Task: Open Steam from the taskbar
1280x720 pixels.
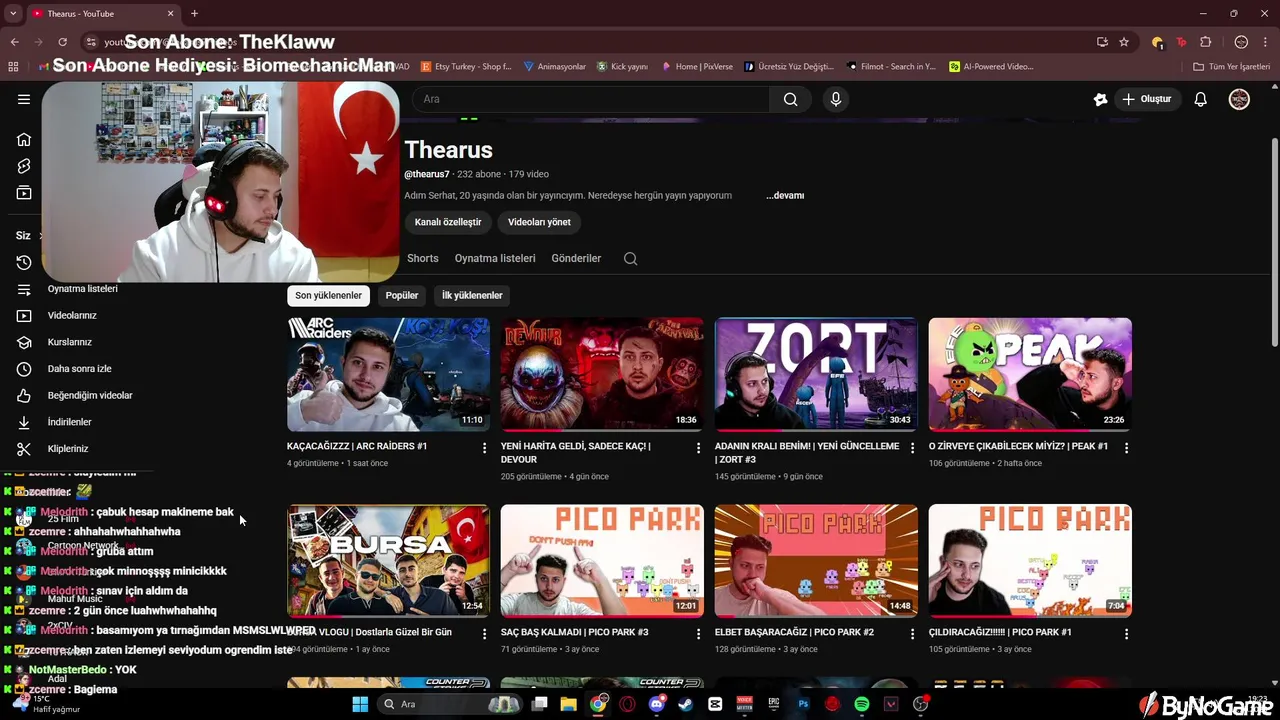Action: [x=685, y=704]
